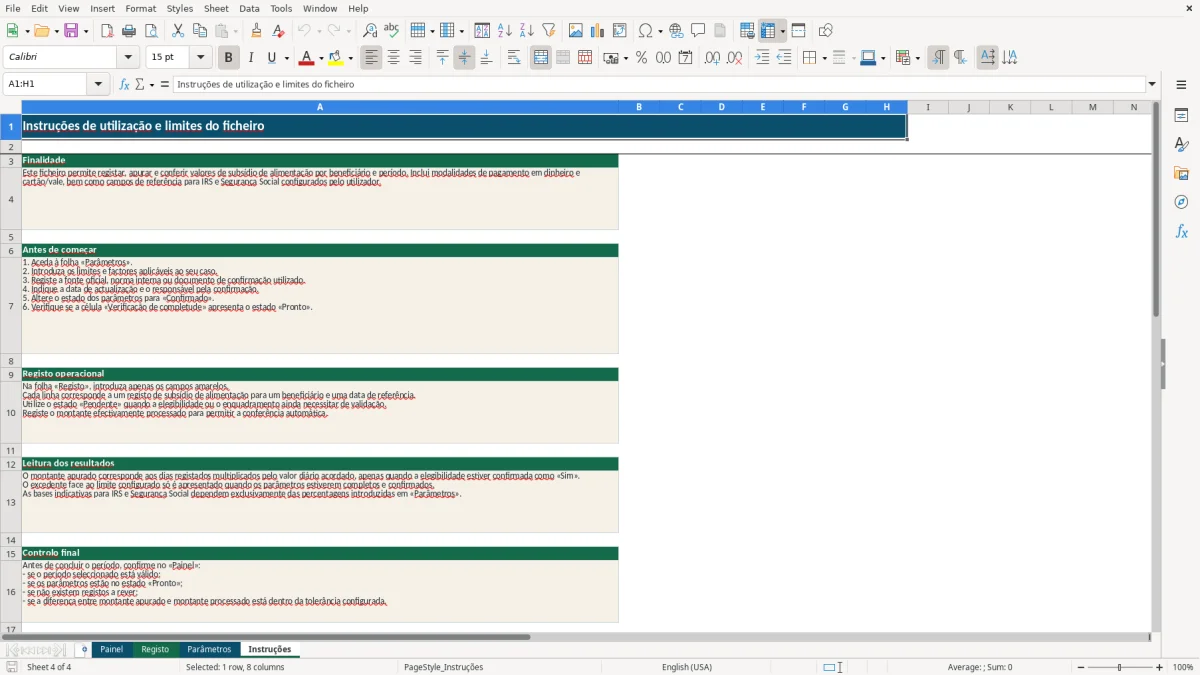1200x675 pixels.
Task: Open conditional formatting dropdown arrow
Action: click(x=917, y=58)
